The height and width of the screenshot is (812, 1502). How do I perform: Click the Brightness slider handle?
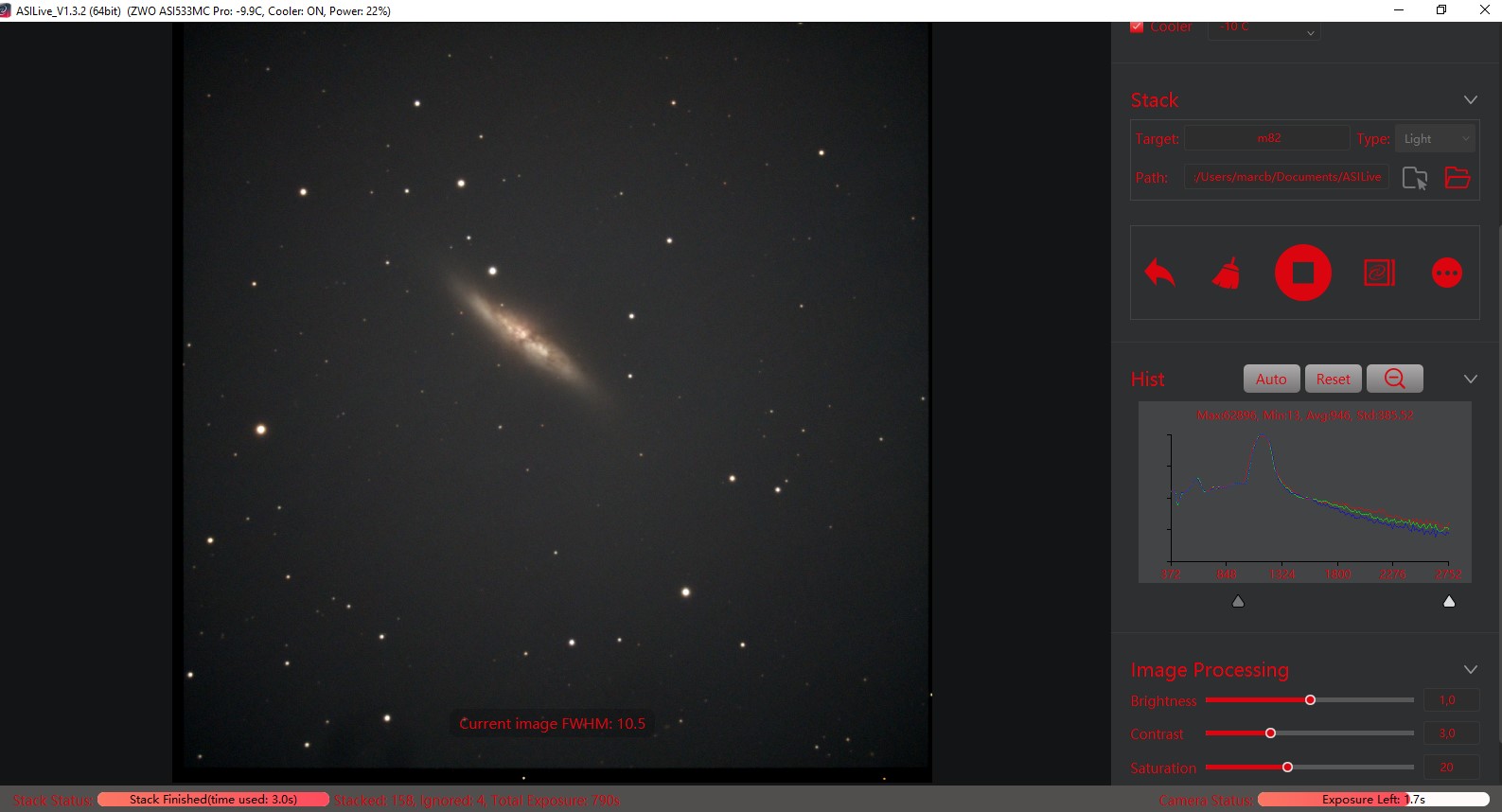[1310, 700]
